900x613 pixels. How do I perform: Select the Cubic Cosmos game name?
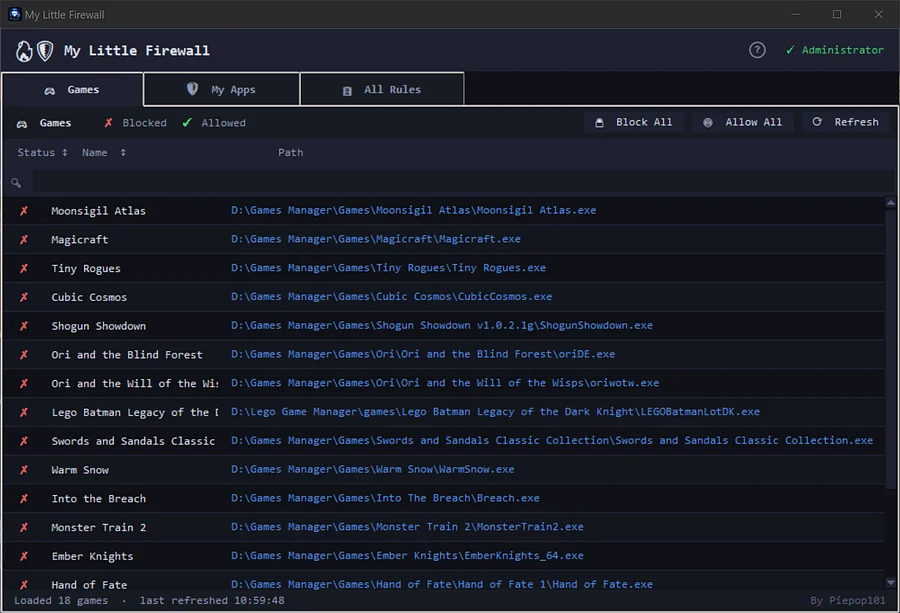[x=89, y=297]
